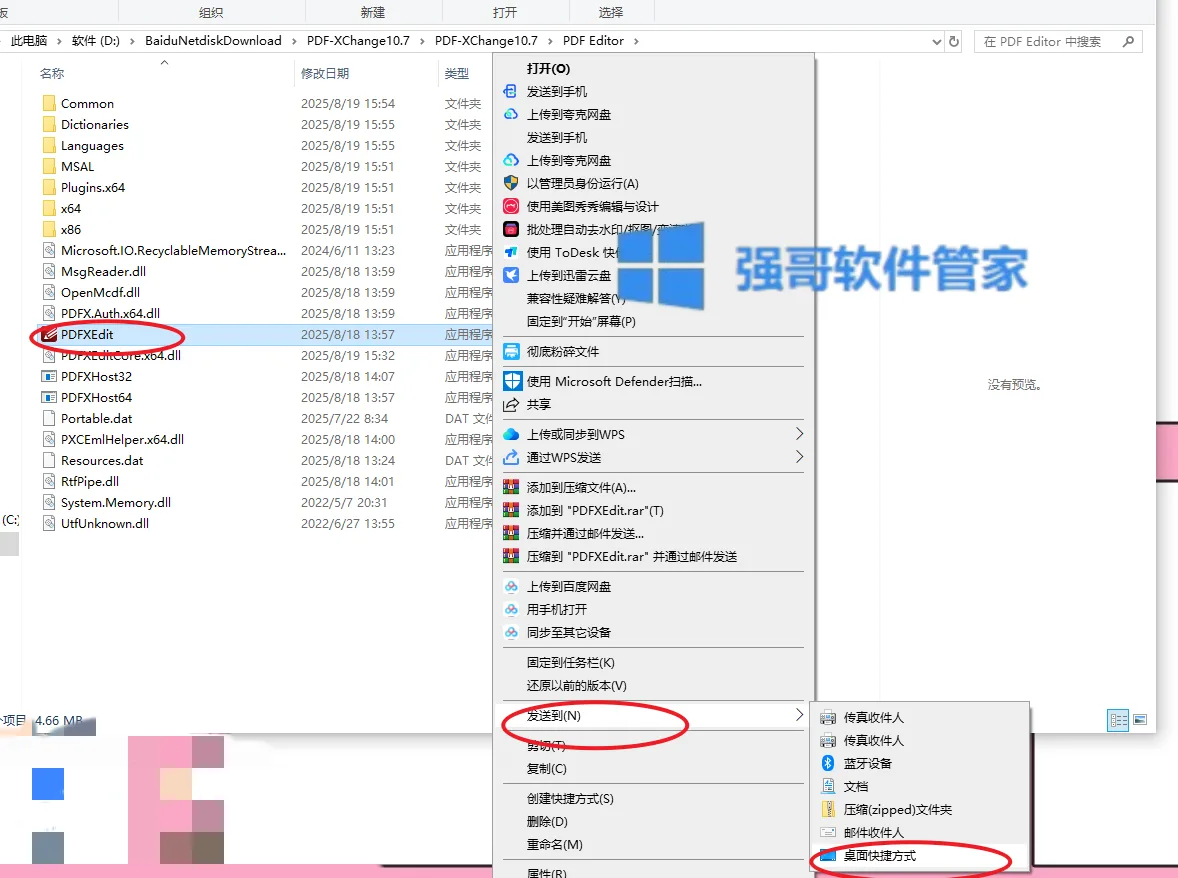Choose 打开(O) from the context menu
Screen dimensions: 1178x878
tap(548, 68)
